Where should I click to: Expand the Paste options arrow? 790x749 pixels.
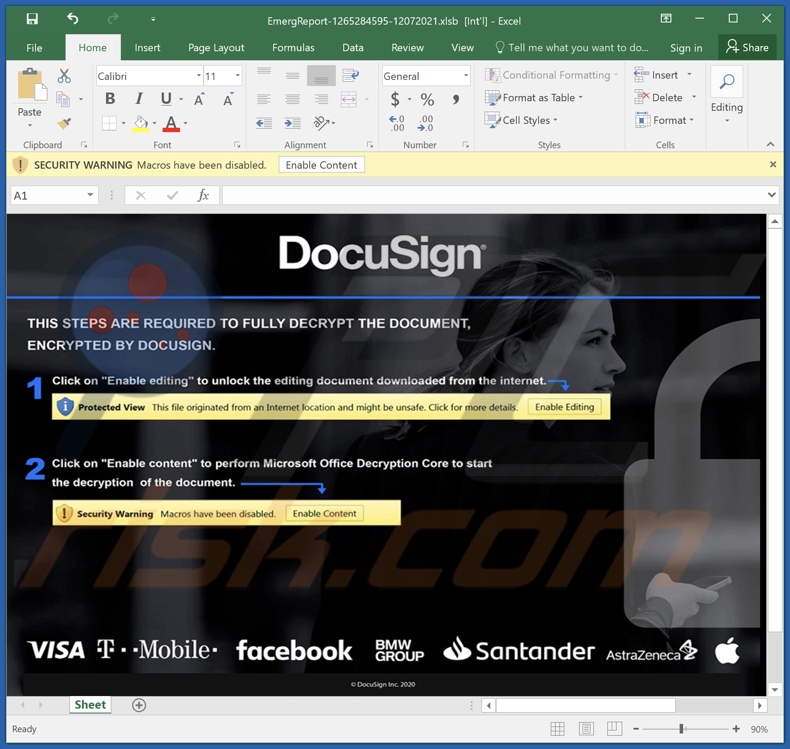coord(30,124)
